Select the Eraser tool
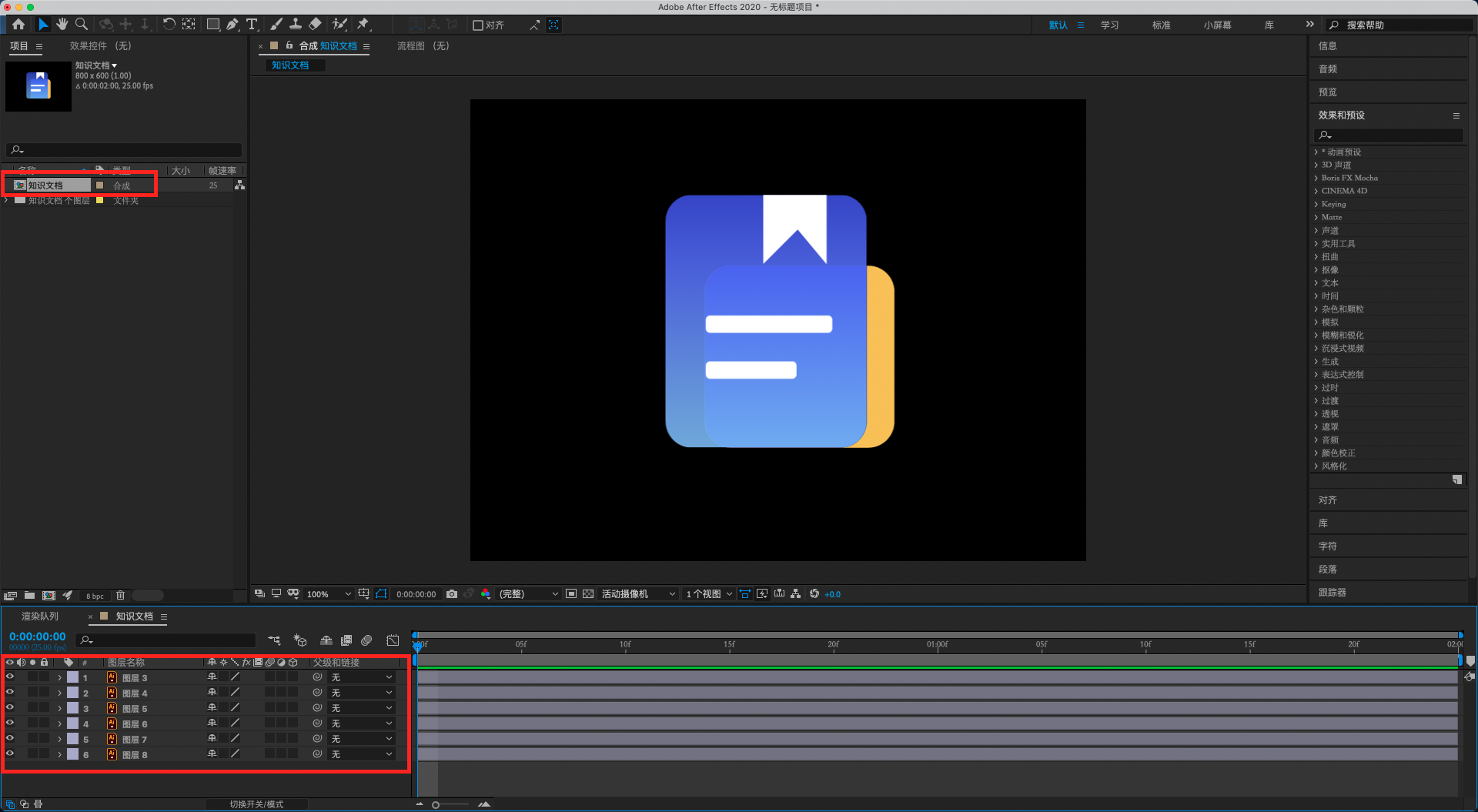This screenshot has height=812, width=1478. click(x=315, y=25)
